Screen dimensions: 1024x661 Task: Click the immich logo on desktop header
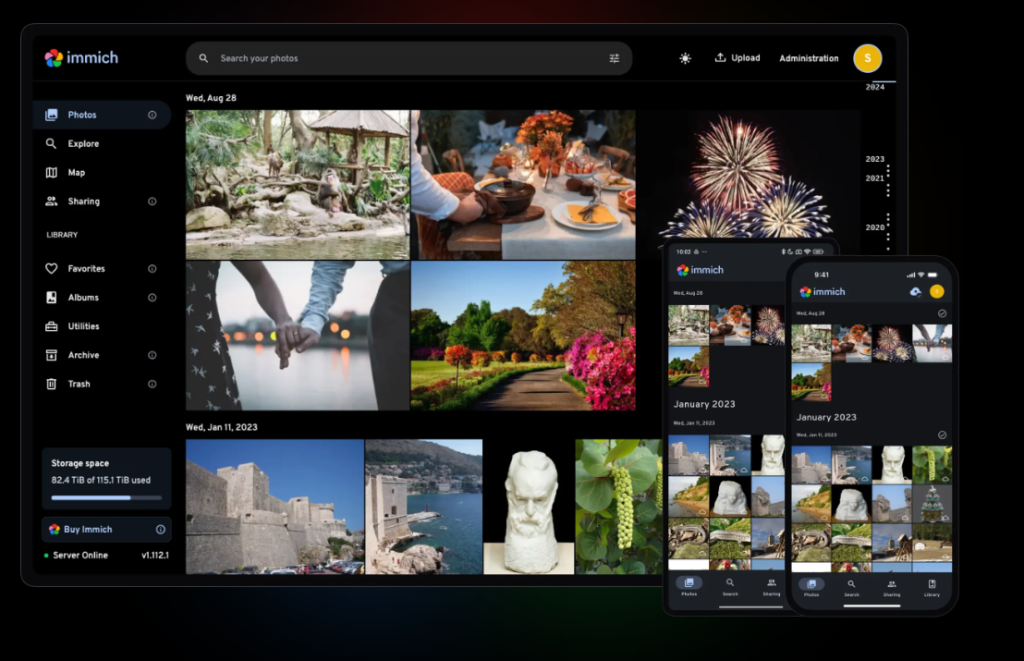[x=81, y=58]
